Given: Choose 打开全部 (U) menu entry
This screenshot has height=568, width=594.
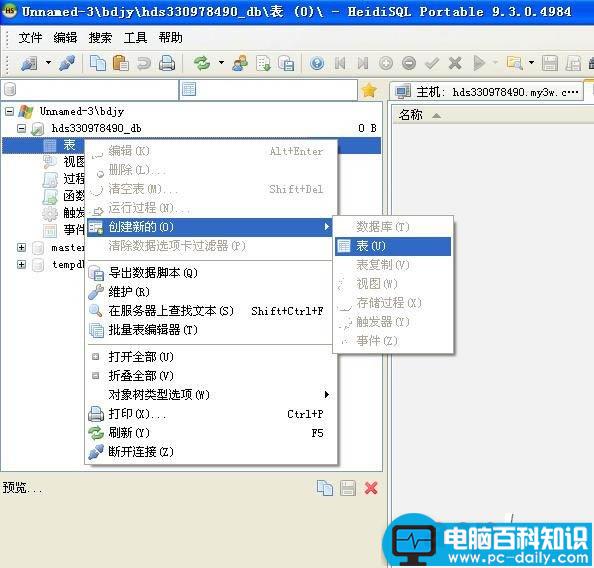Looking at the screenshot, I should (209, 357).
